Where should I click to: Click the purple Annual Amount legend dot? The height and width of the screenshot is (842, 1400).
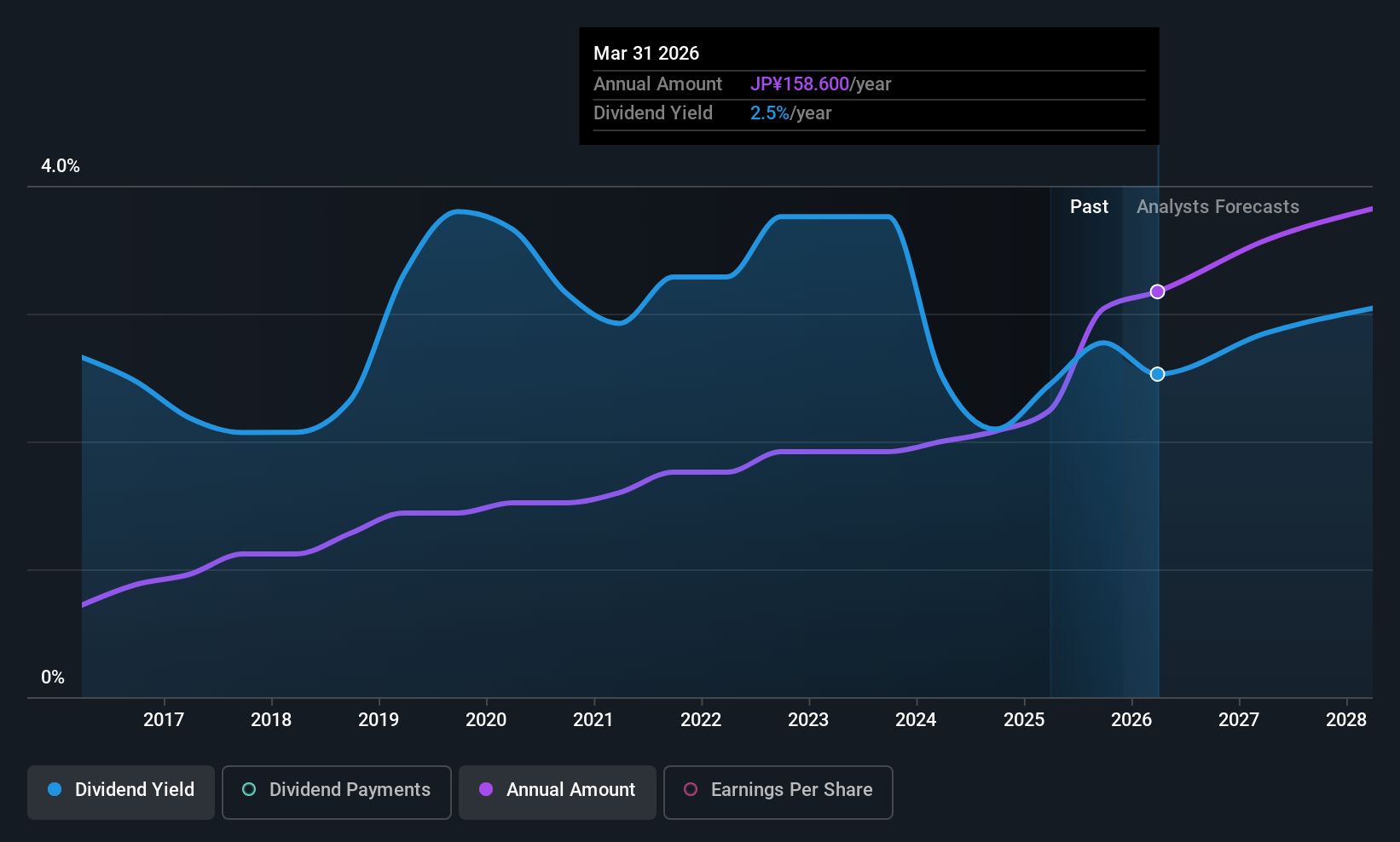click(x=486, y=790)
